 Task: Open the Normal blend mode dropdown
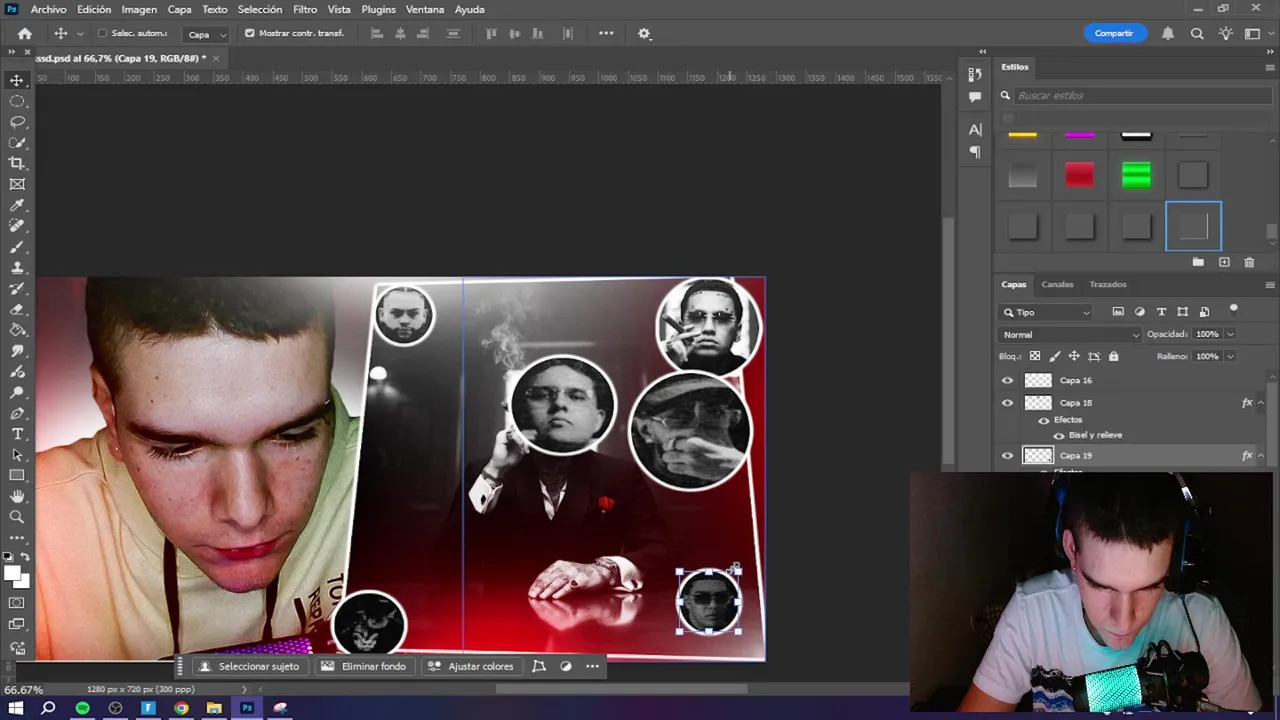pos(1070,334)
